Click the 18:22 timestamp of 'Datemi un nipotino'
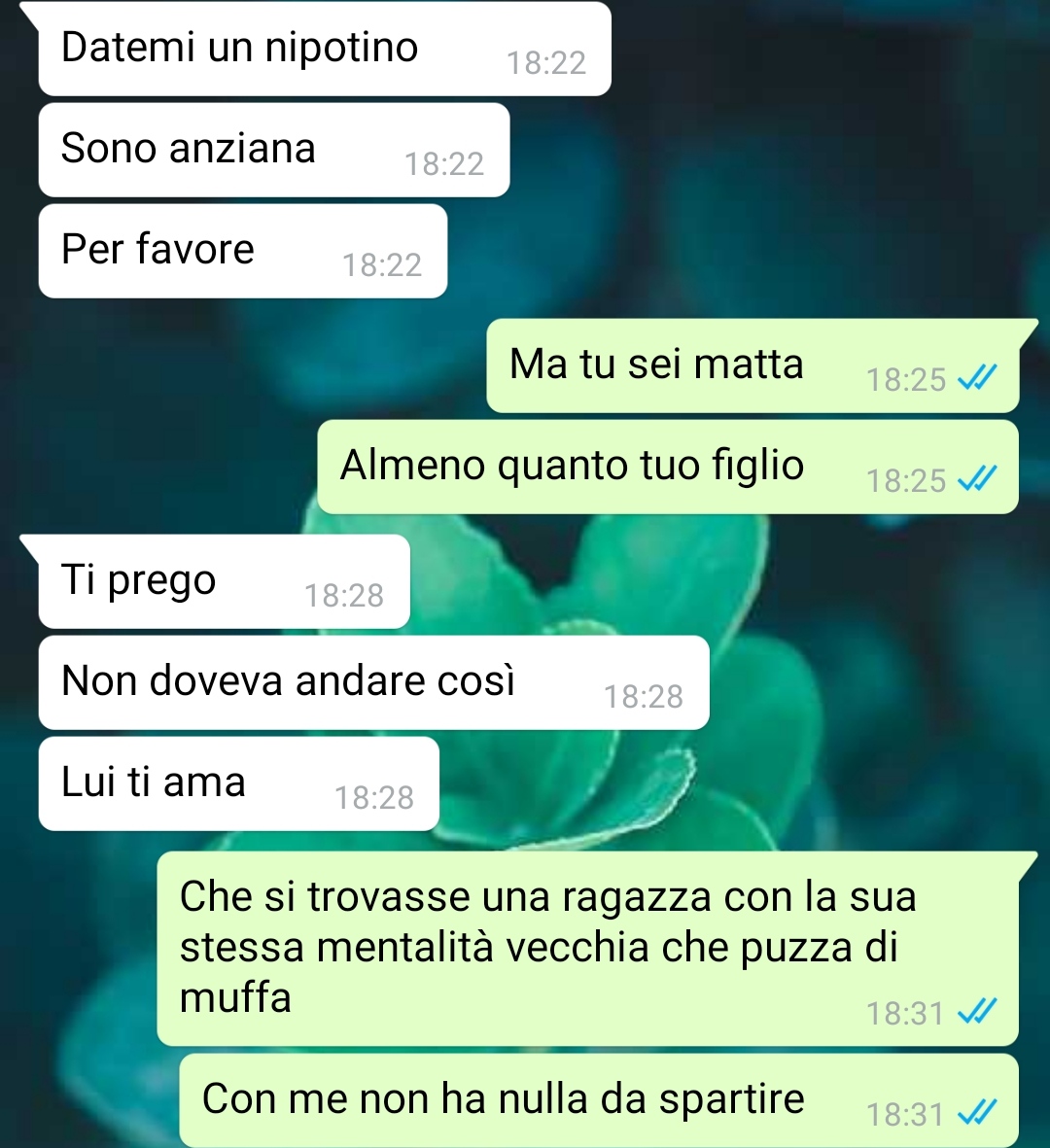Screen dimensions: 1050x1148 [546, 64]
